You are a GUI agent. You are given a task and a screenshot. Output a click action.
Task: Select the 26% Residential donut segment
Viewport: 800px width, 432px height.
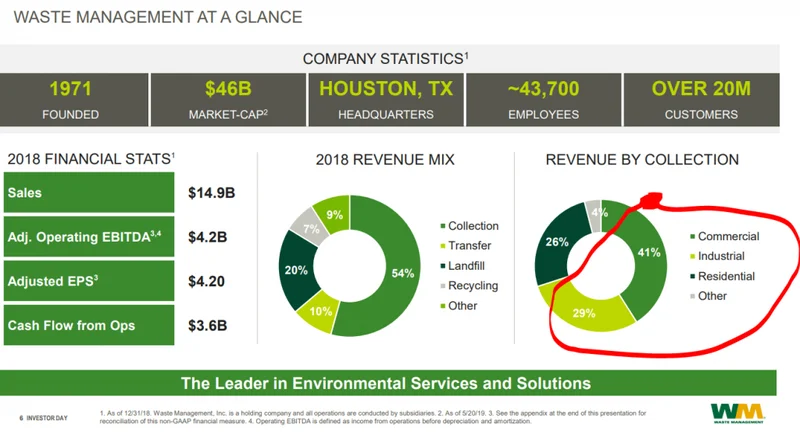tap(550, 243)
